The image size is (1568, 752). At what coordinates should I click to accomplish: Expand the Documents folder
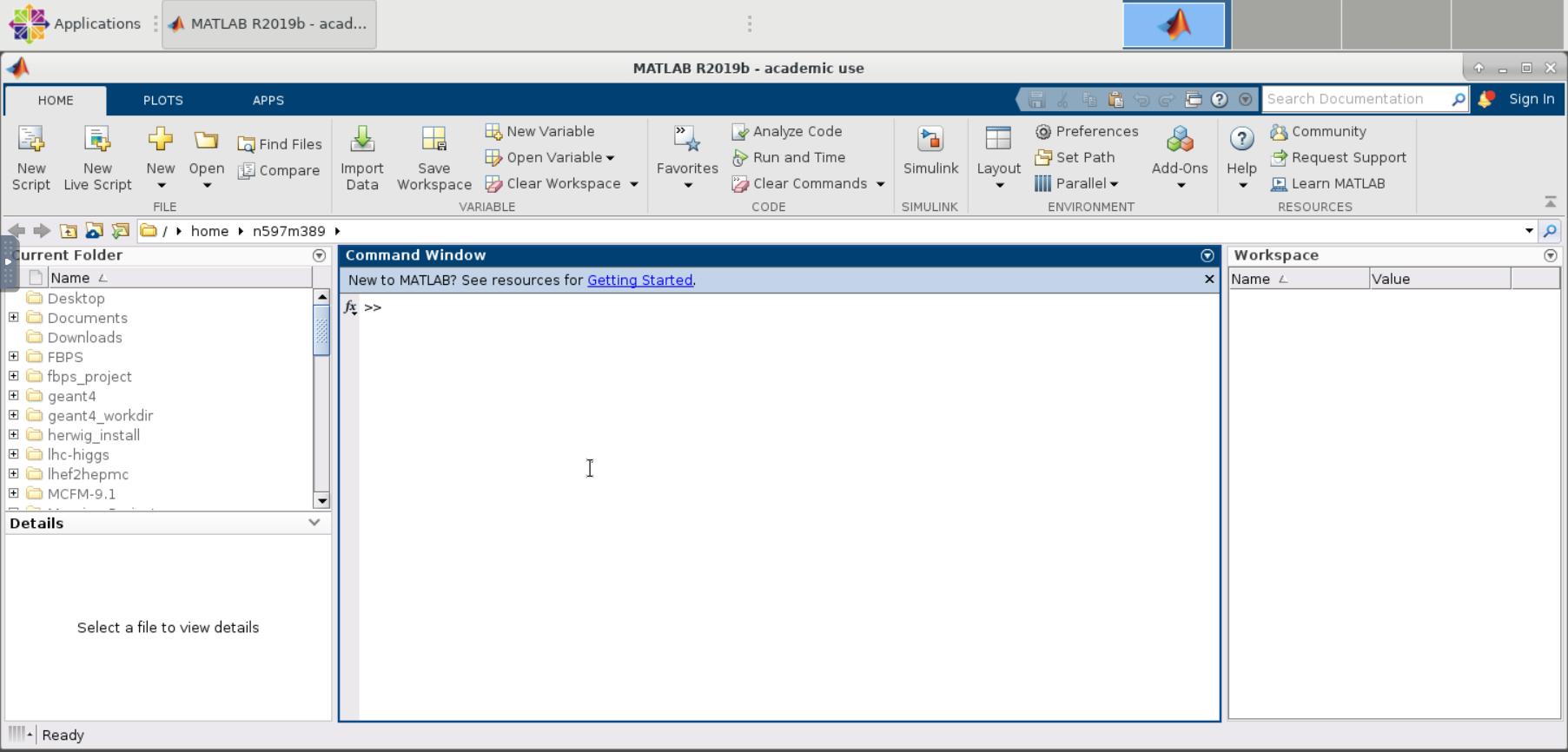13,317
